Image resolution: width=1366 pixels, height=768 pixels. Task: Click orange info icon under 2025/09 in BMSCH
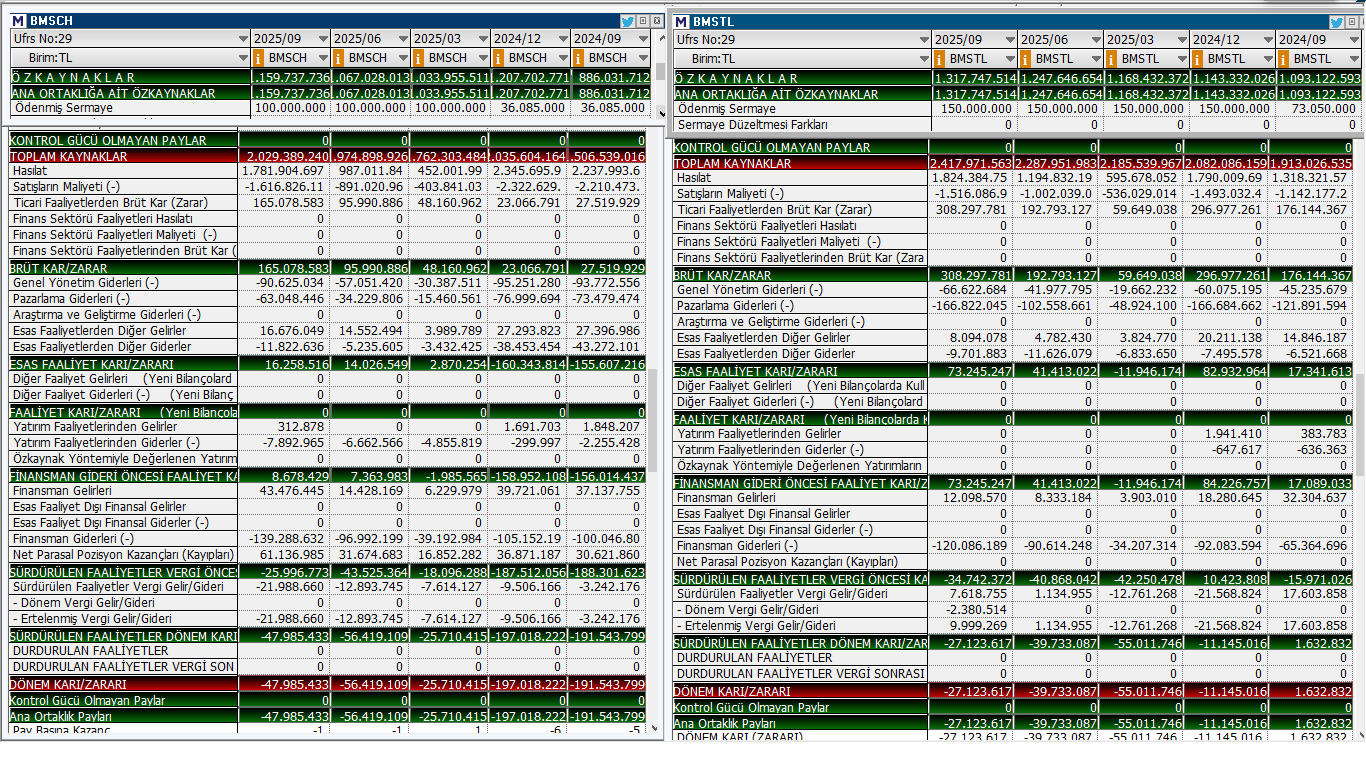pos(260,58)
